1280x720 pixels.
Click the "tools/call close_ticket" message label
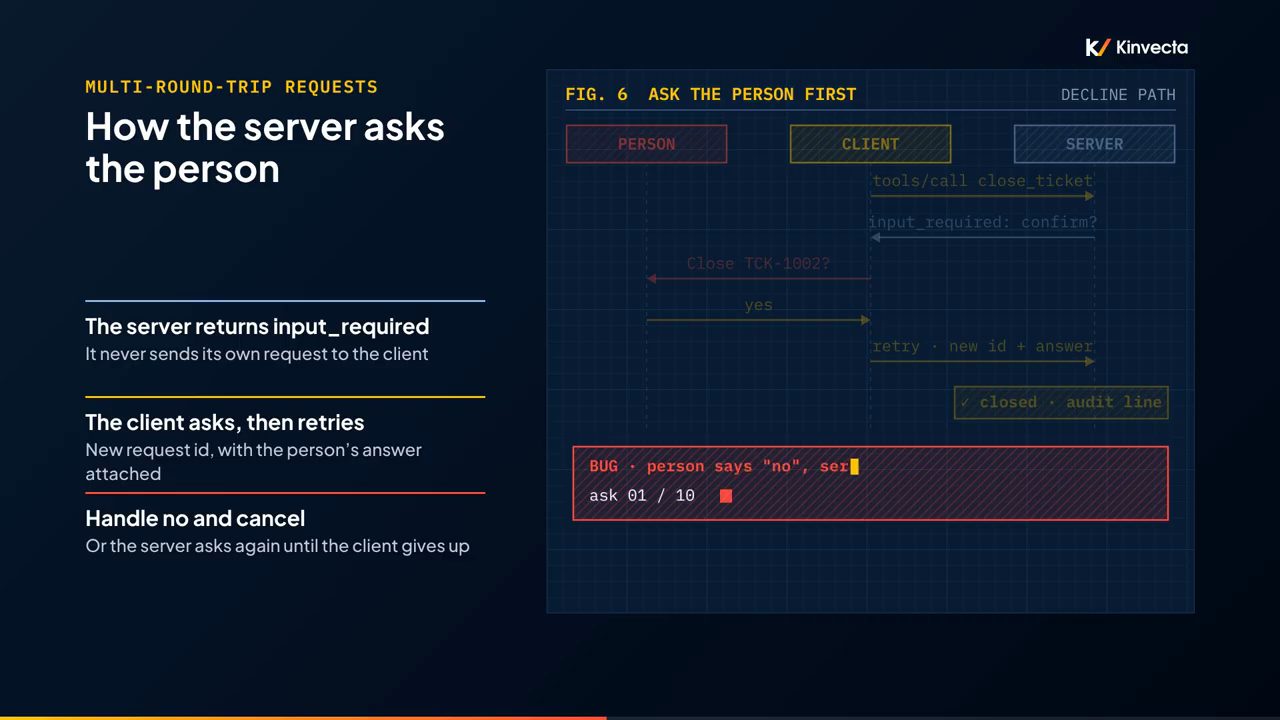click(x=982, y=181)
